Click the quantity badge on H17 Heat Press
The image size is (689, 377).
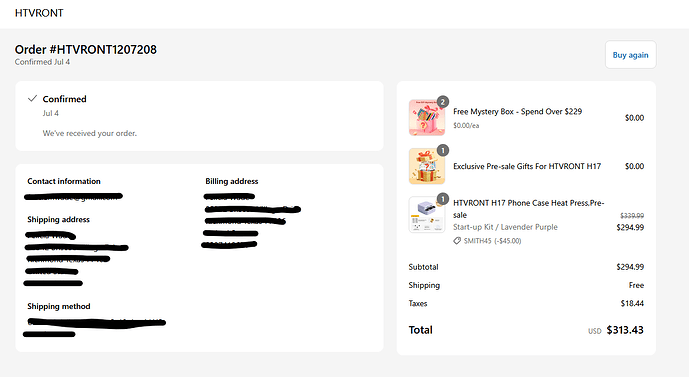pos(443,199)
